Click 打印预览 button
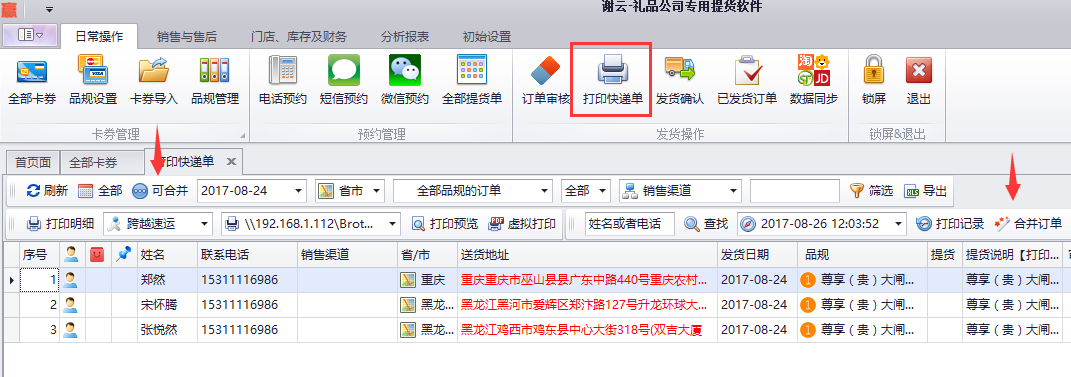 445,223
